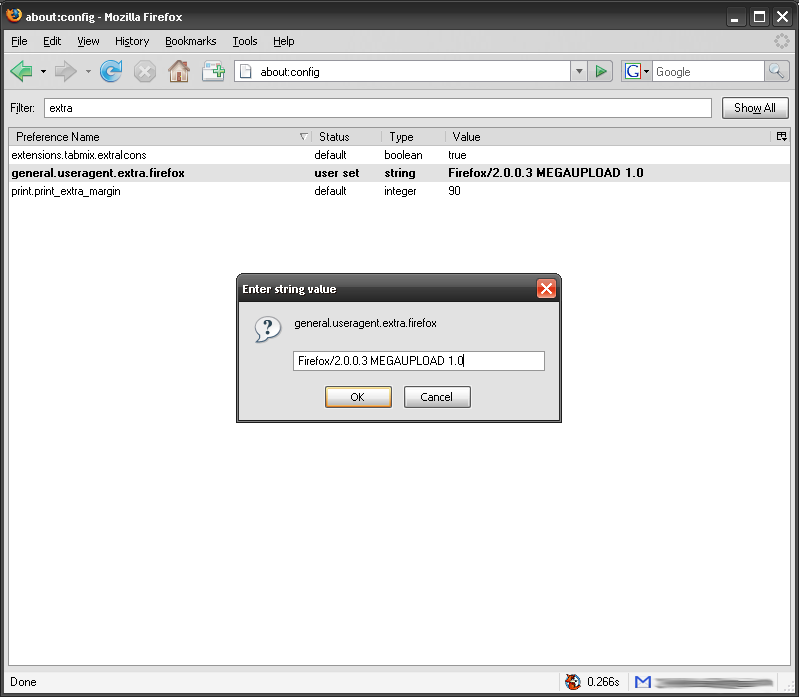Click Firefox/2.0.0.3 MEGAUPLOAD 1.0 value in table

click(546, 173)
